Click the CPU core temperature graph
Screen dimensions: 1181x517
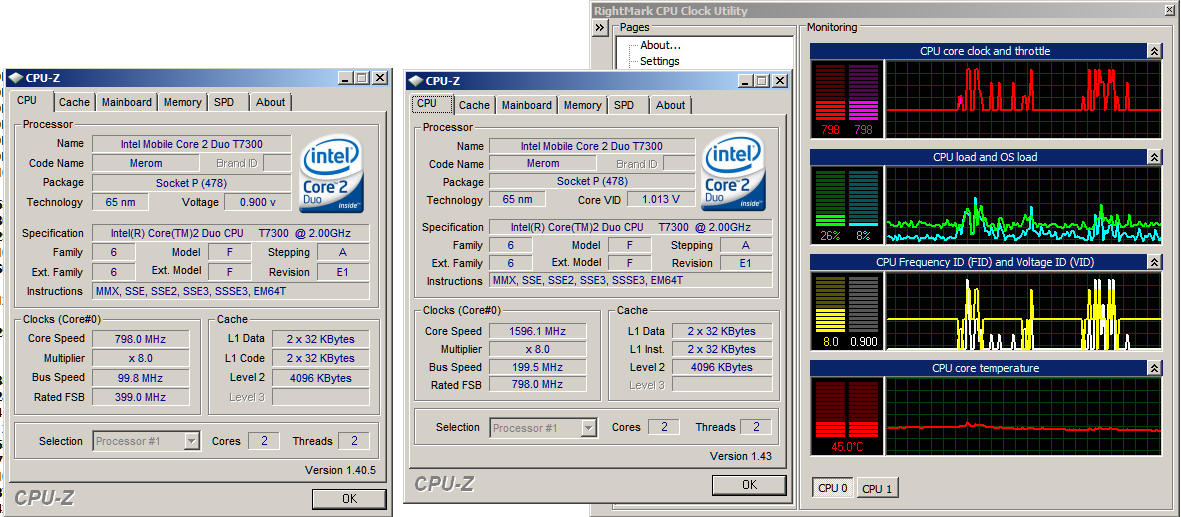point(1024,416)
